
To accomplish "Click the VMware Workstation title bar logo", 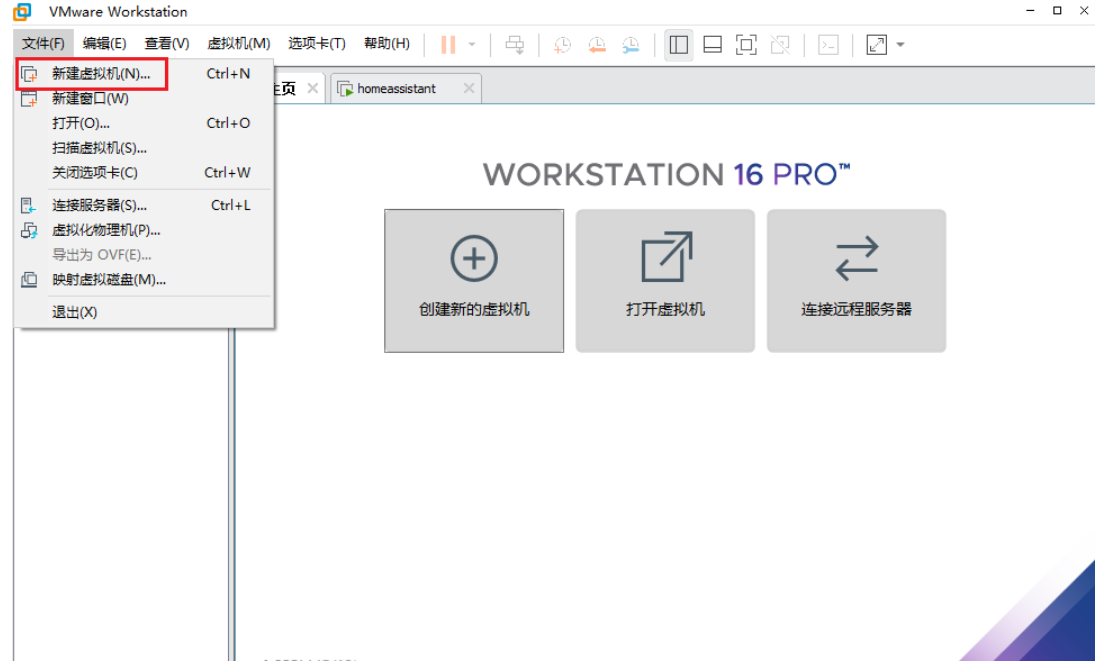I will (x=22, y=12).
